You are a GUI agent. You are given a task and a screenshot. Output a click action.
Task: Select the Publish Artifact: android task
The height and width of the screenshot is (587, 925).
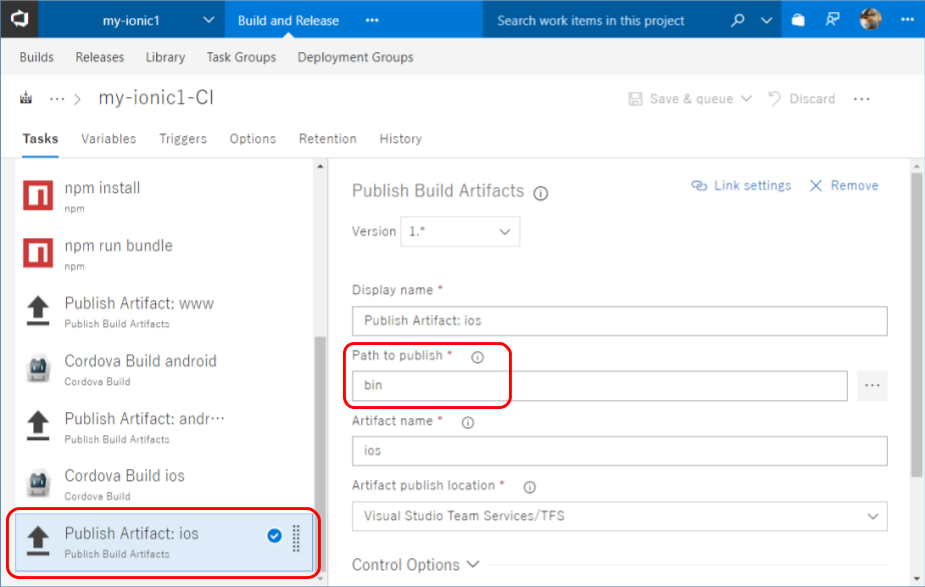coord(164,427)
